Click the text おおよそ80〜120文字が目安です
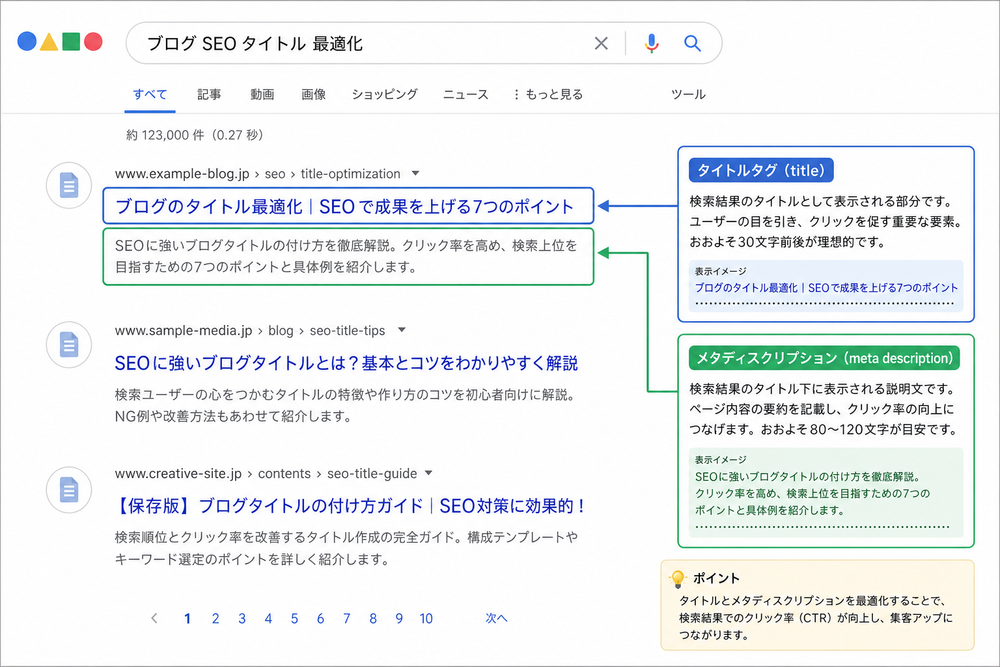This screenshot has height=667, width=1000. click(x=860, y=429)
